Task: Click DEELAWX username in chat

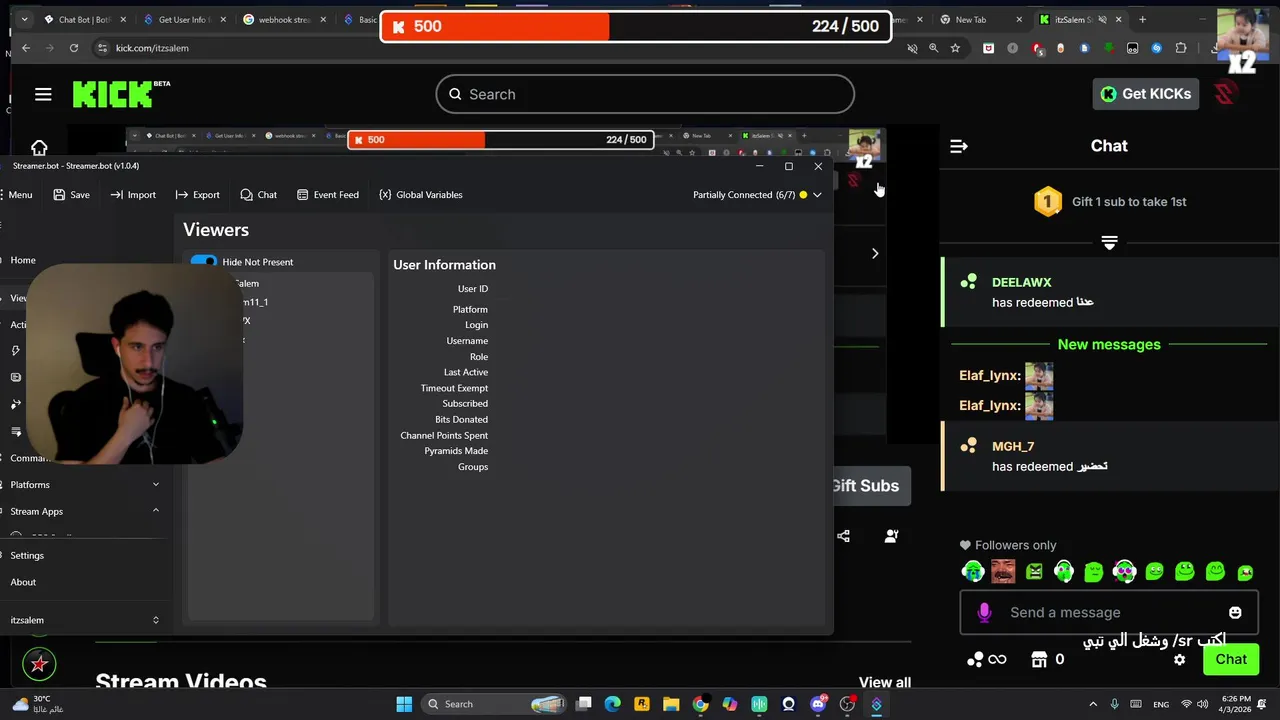Action: (1021, 283)
